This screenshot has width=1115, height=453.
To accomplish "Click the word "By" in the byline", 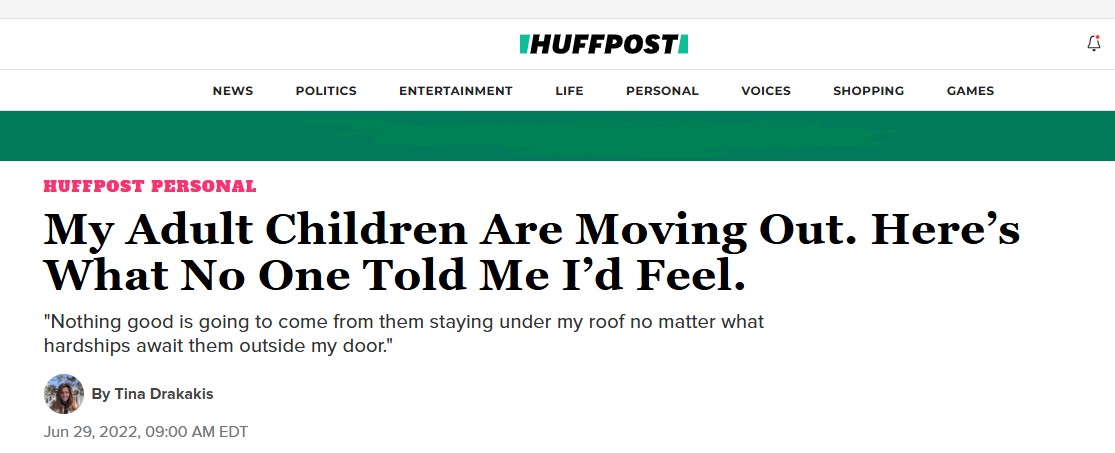I will [x=100, y=394].
